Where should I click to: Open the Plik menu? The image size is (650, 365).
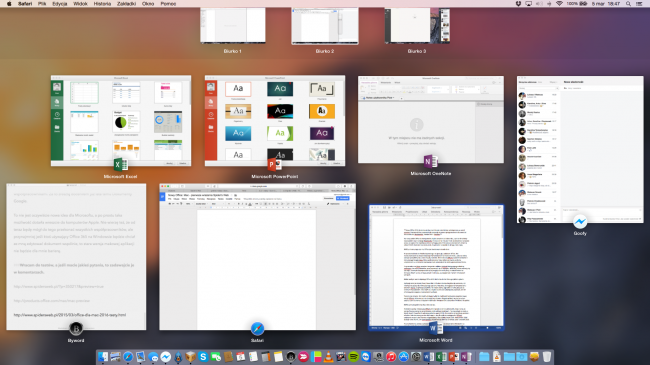[42, 4]
